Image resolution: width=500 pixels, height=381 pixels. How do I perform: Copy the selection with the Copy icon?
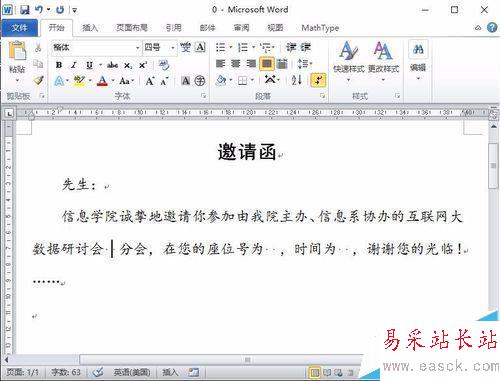click(x=38, y=64)
